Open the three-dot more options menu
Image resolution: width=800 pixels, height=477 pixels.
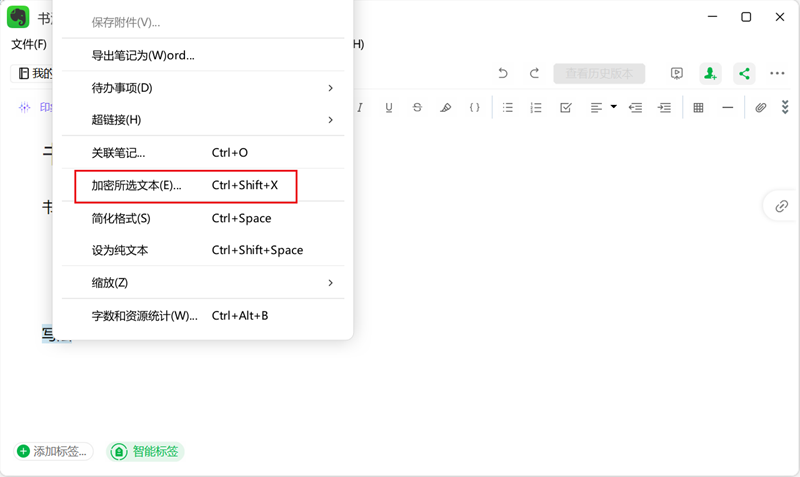(777, 73)
